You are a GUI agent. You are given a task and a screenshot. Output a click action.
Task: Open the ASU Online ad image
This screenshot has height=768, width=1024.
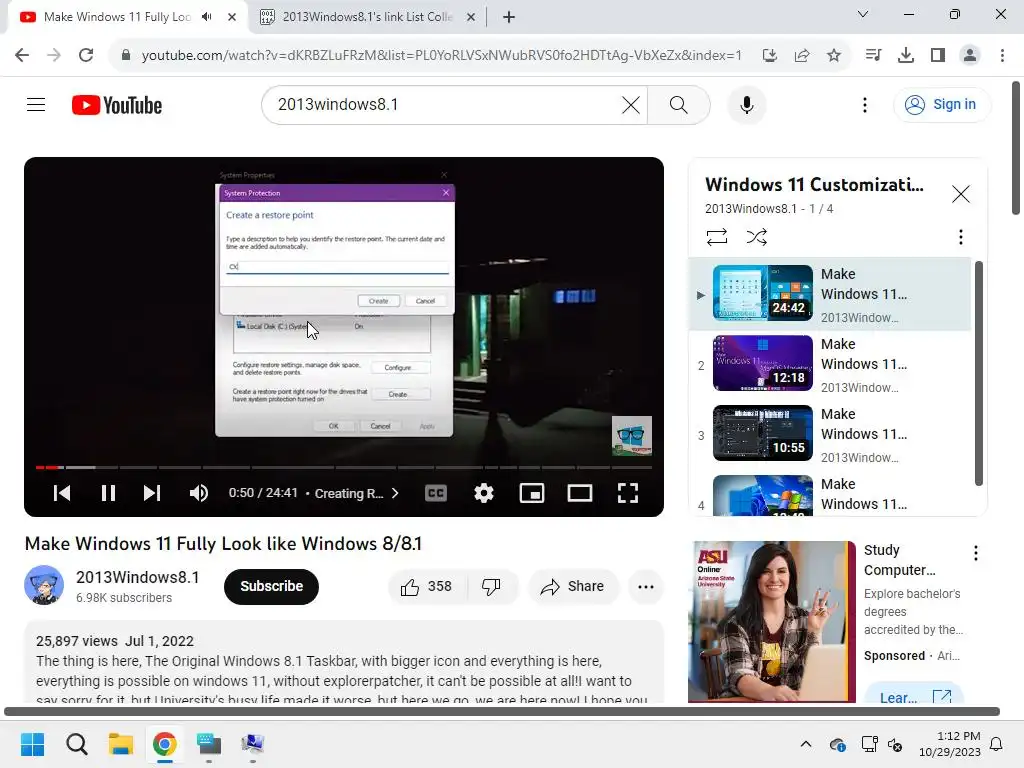pos(771,622)
